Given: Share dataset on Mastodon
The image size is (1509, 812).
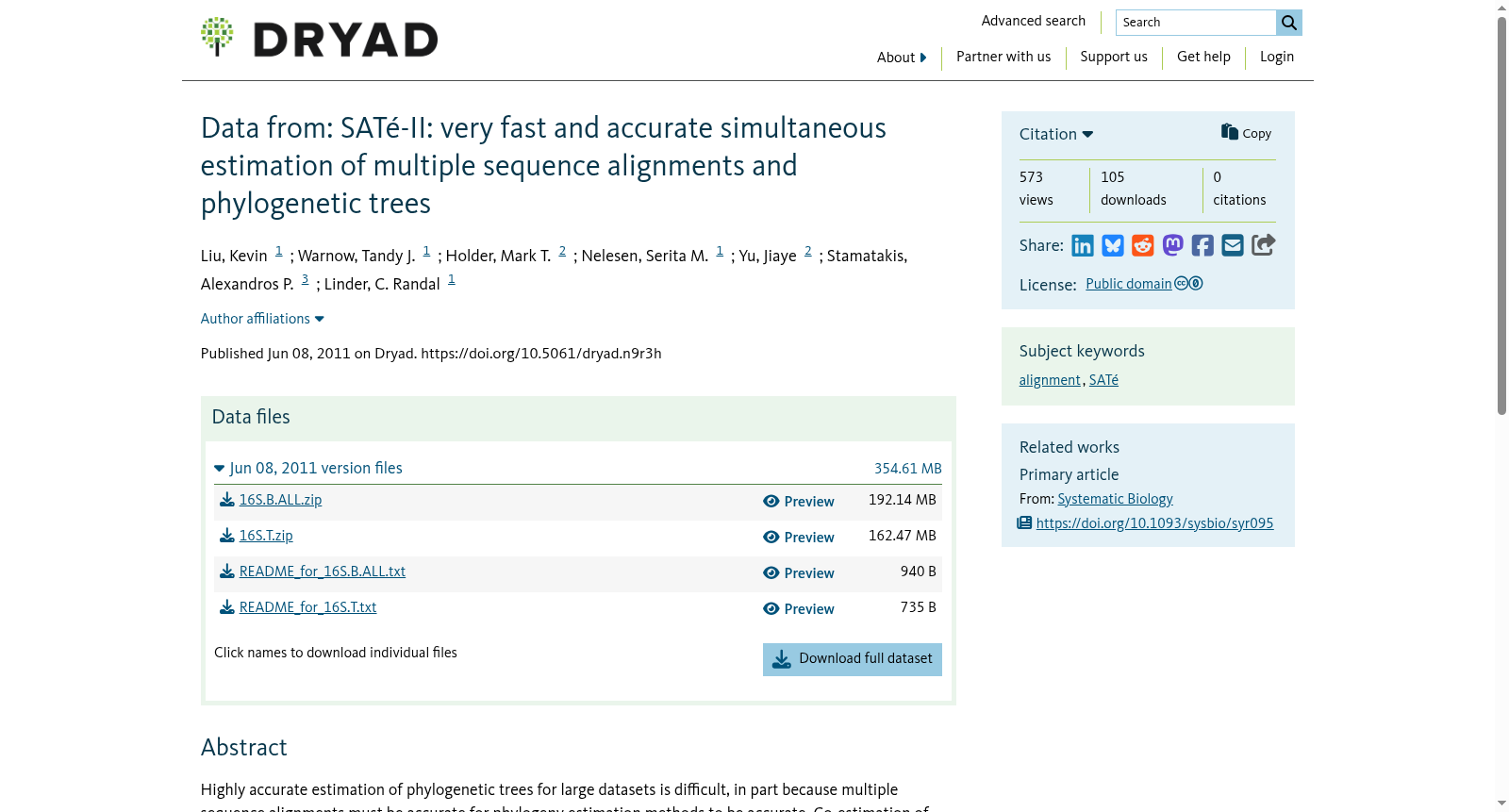Looking at the screenshot, I should tap(1172, 246).
